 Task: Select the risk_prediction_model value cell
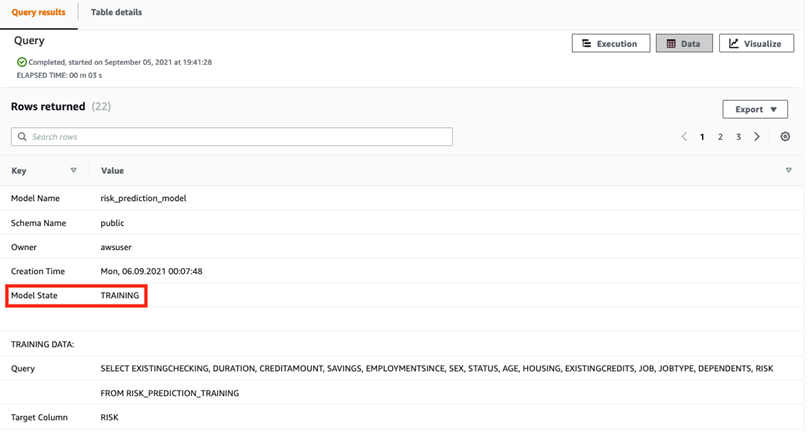pyautogui.click(x=143, y=199)
